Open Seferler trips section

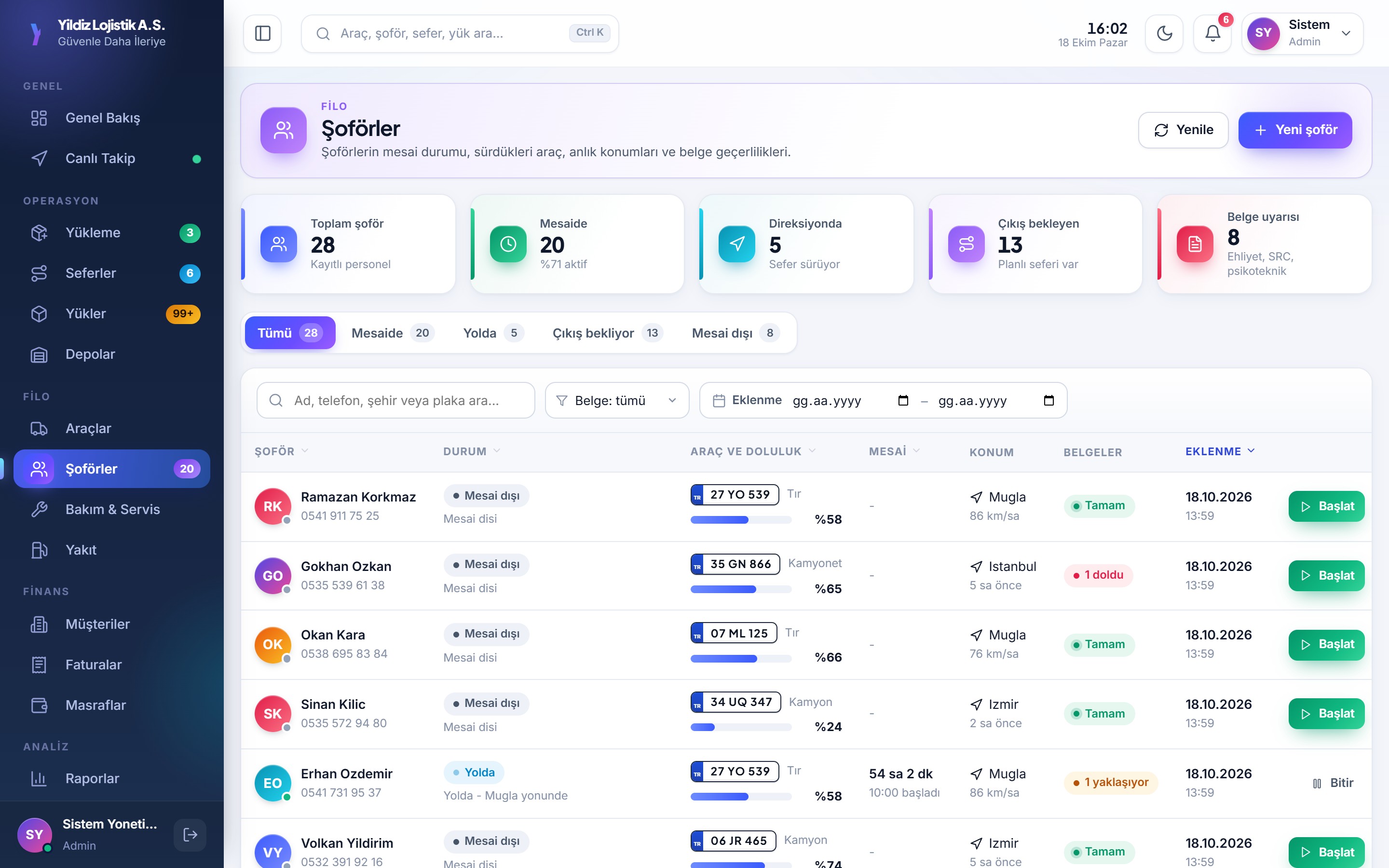point(112,272)
